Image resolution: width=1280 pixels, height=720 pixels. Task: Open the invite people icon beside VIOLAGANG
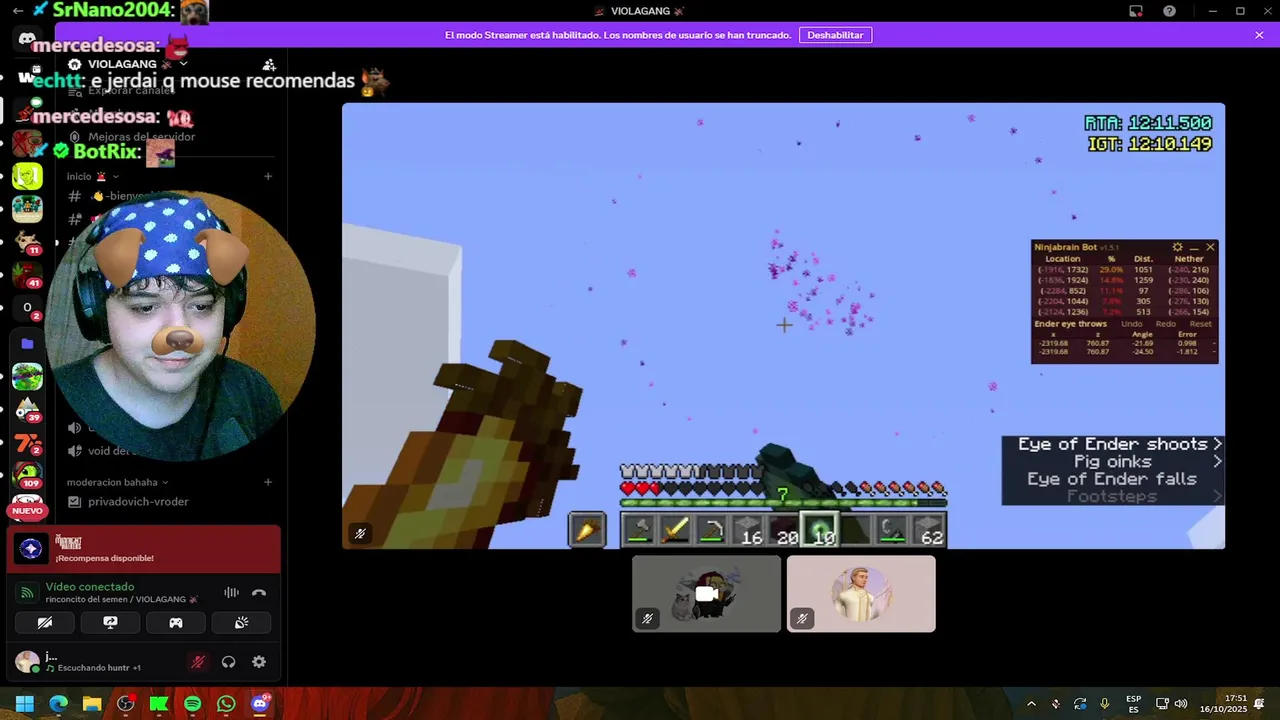(x=268, y=65)
